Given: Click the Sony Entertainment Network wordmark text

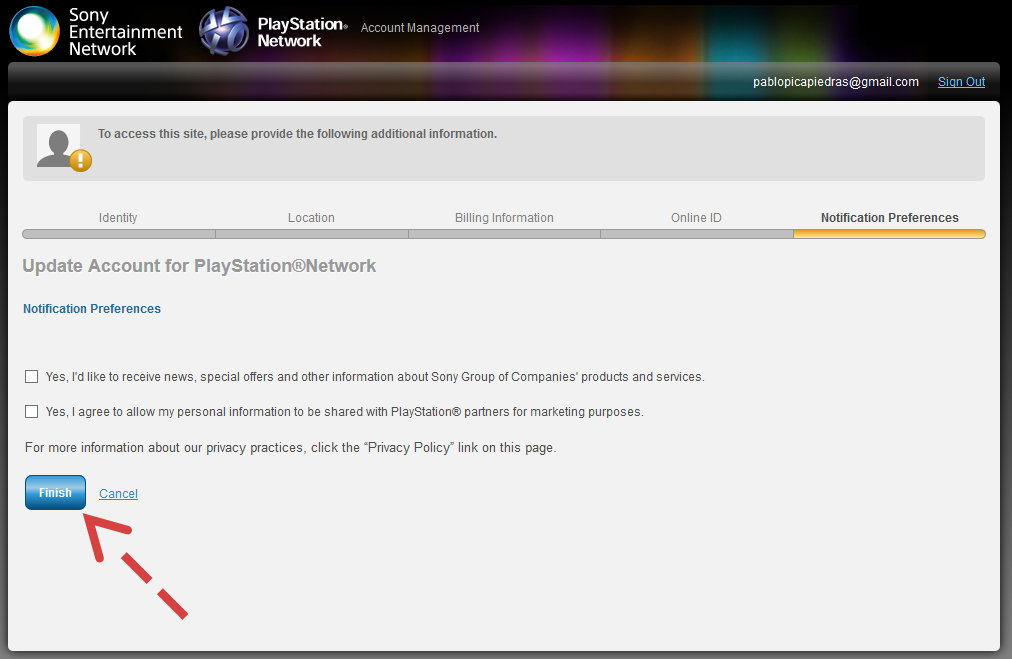Looking at the screenshot, I should coord(125,32).
